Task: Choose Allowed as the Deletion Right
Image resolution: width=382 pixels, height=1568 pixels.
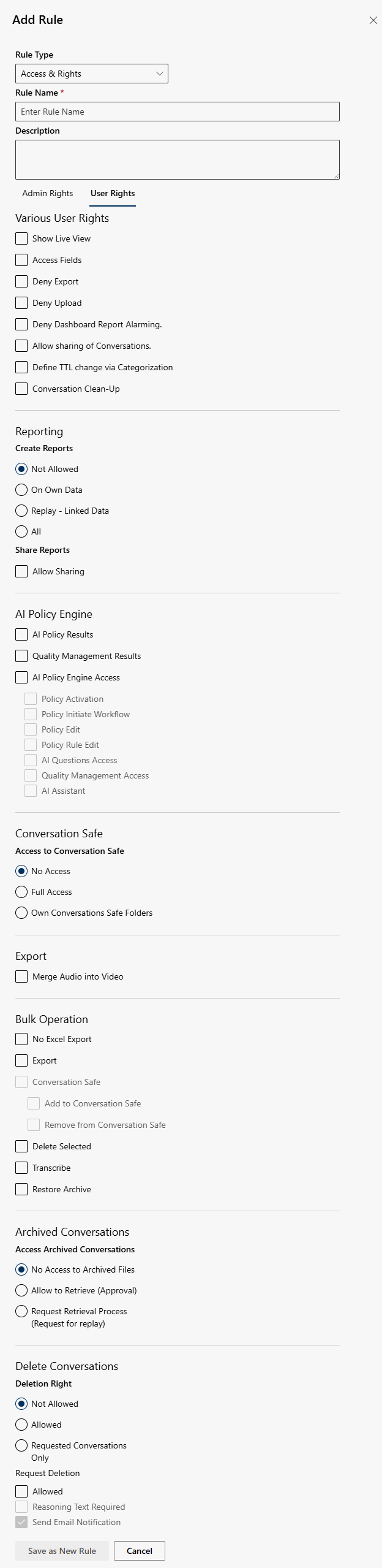Action: click(x=21, y=1425)
